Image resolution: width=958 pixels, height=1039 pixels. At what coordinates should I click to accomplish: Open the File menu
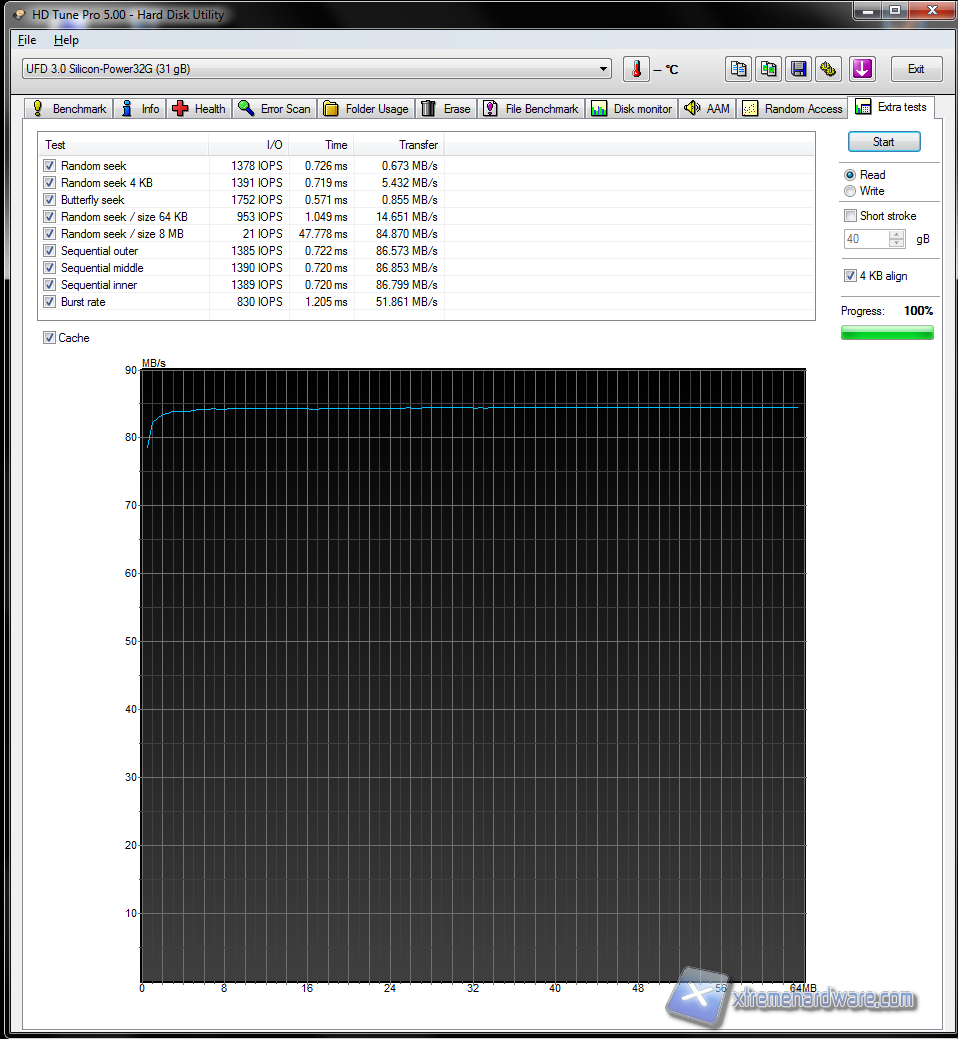27,40
